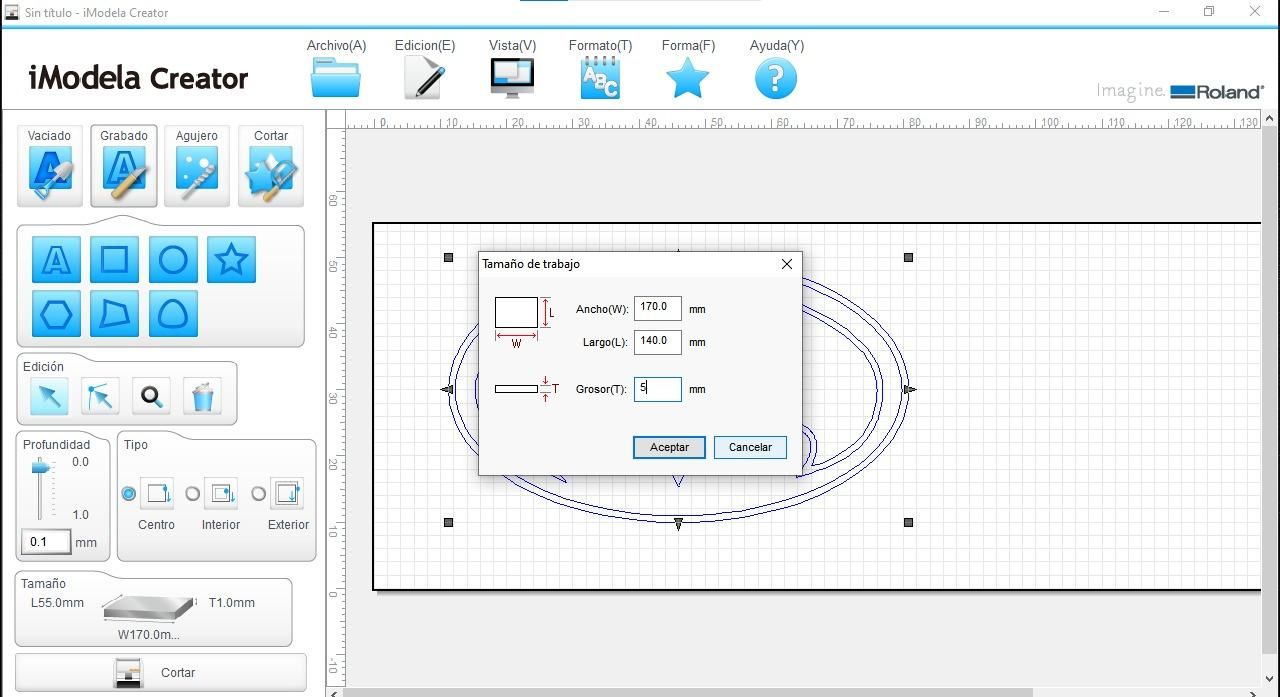Open the Forma(F) star menu
Viewport: 1280px width, 697px height.
click(688, 69)
